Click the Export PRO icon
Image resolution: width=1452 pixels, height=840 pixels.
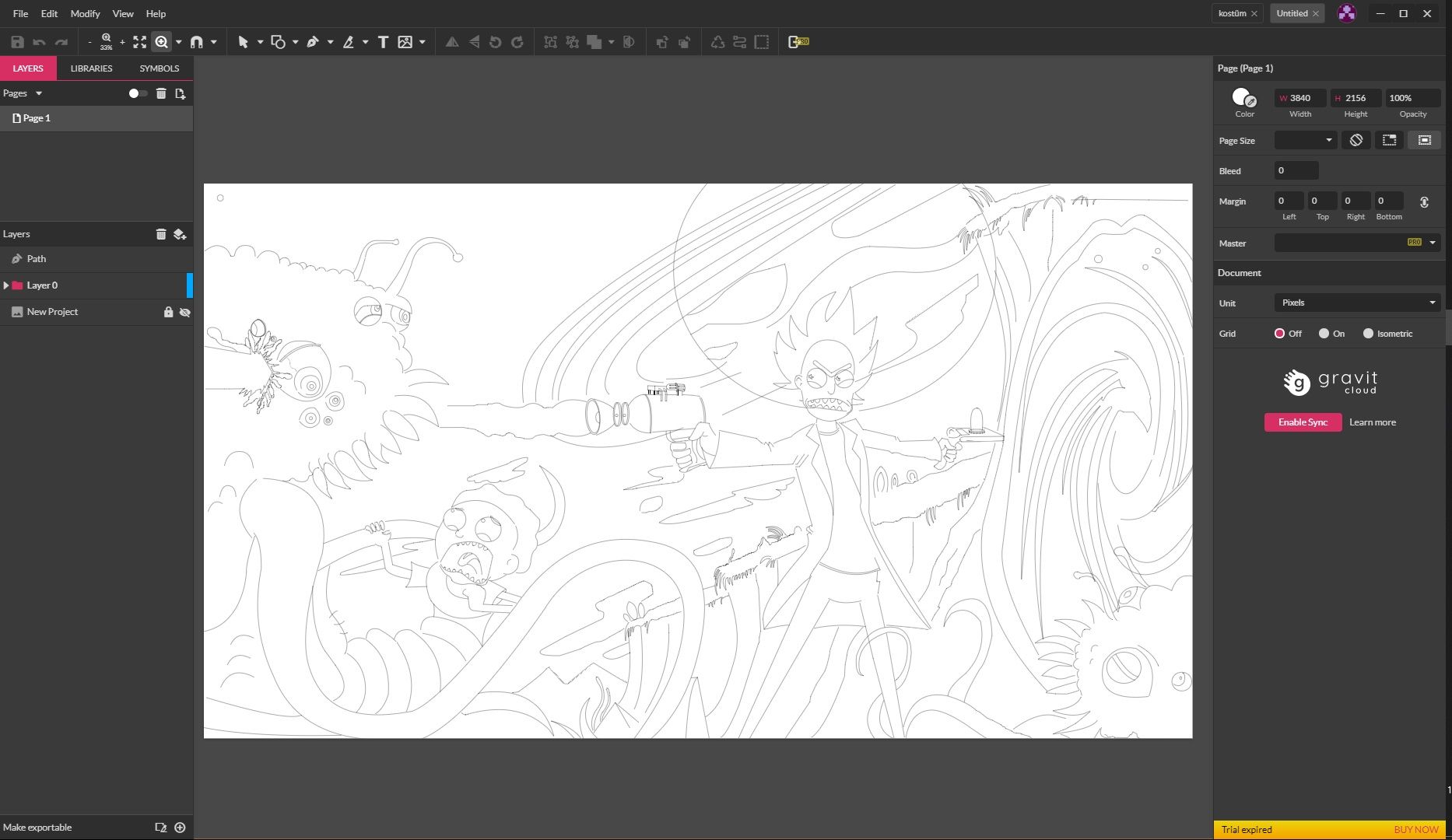(x=798, y=42)
